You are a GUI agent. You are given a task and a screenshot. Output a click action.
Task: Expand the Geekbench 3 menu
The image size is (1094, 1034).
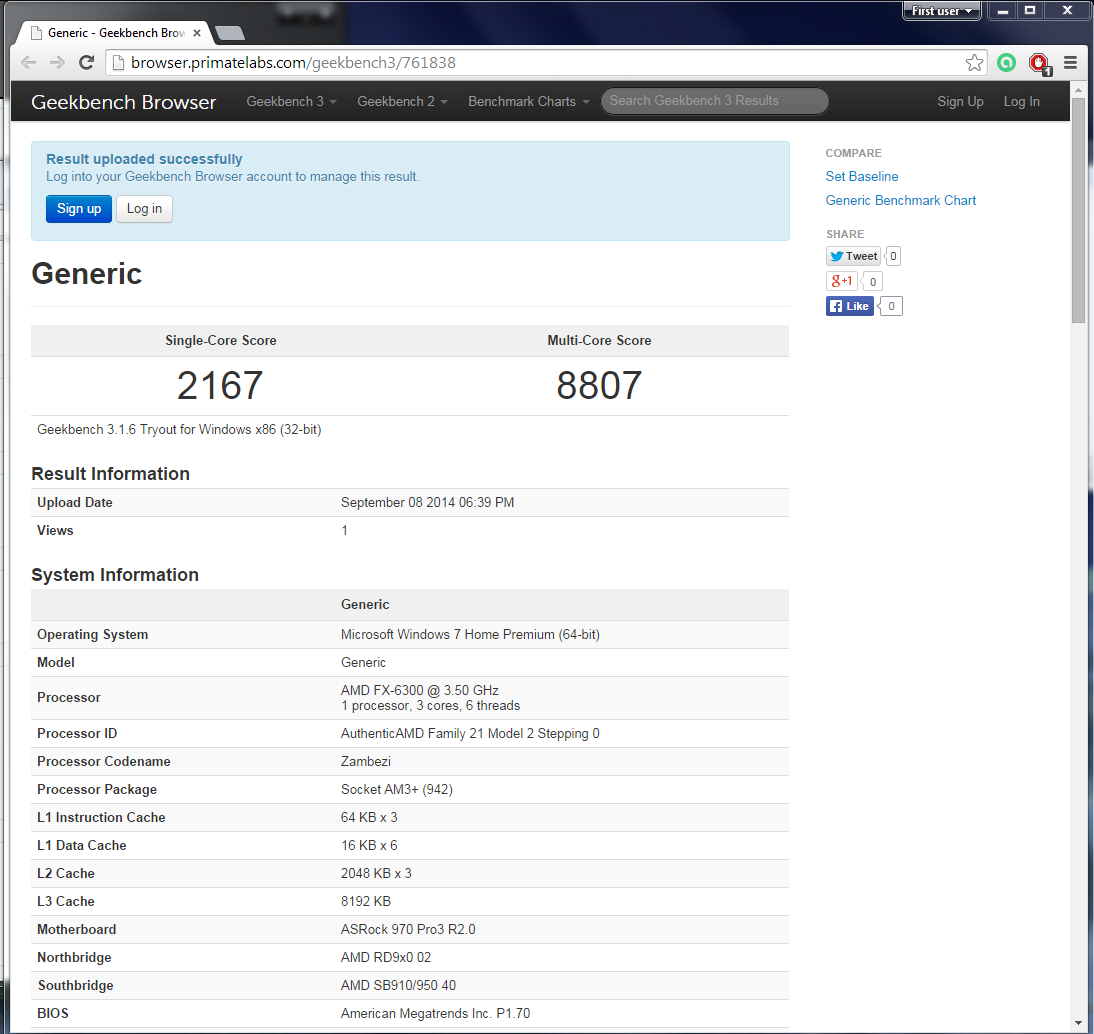(291, 102)
